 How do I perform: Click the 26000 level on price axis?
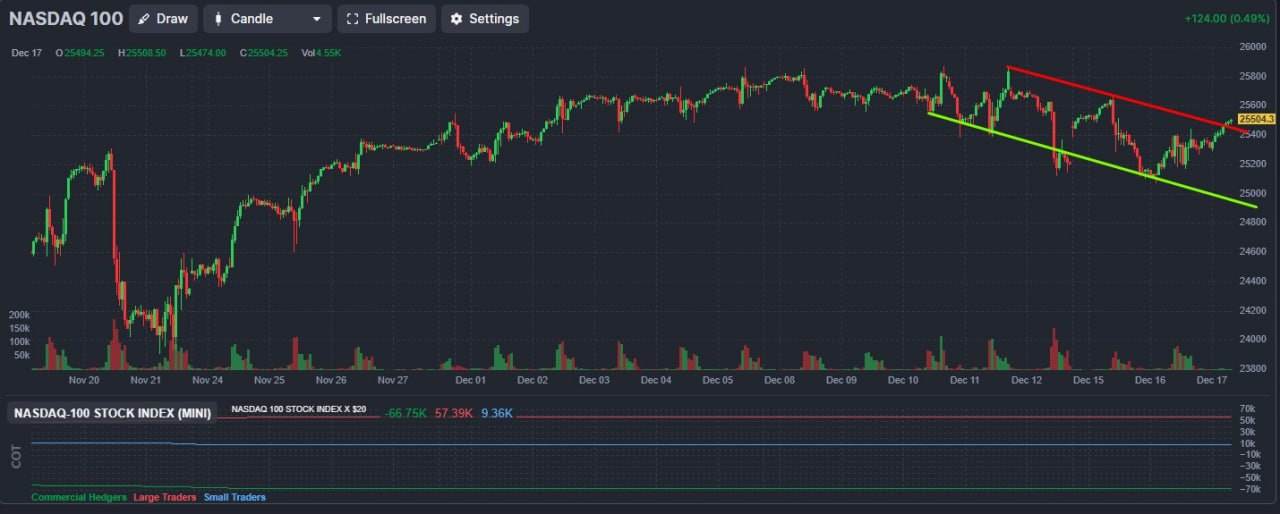pos(1254,46)
